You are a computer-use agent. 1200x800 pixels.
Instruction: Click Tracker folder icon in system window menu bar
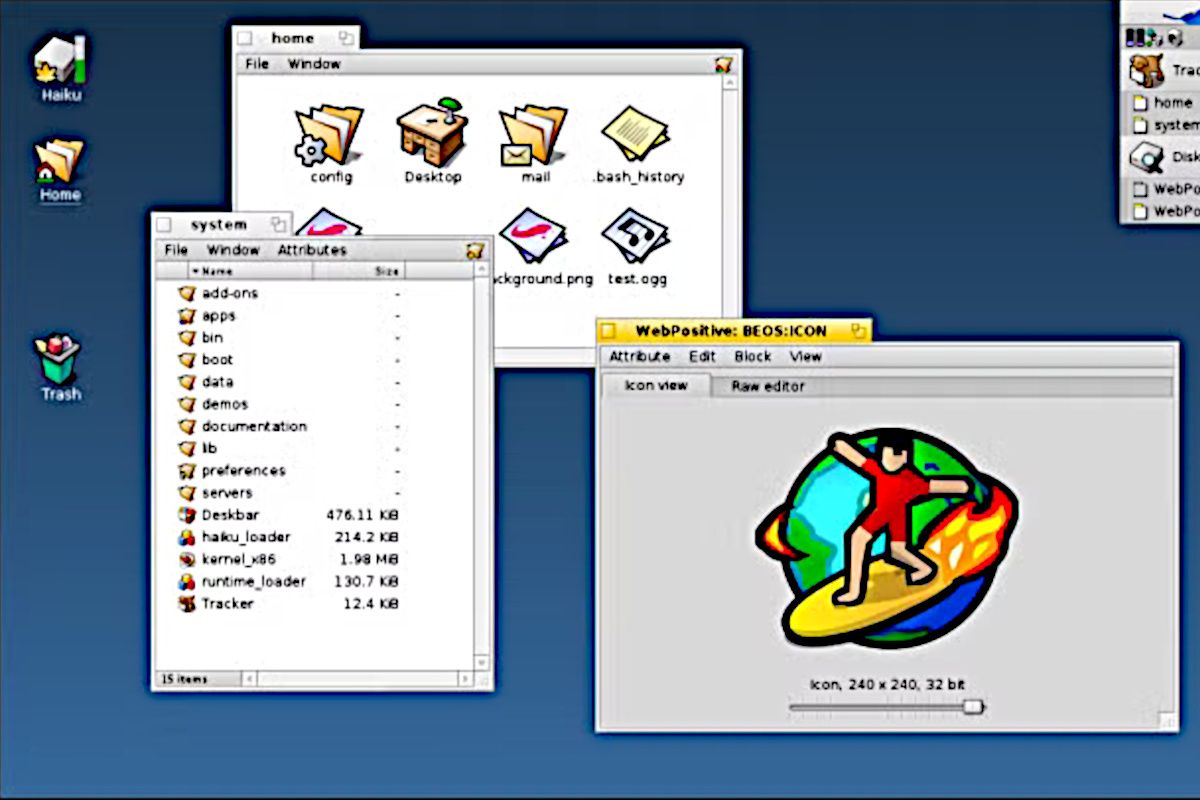[x=475, y=250]
